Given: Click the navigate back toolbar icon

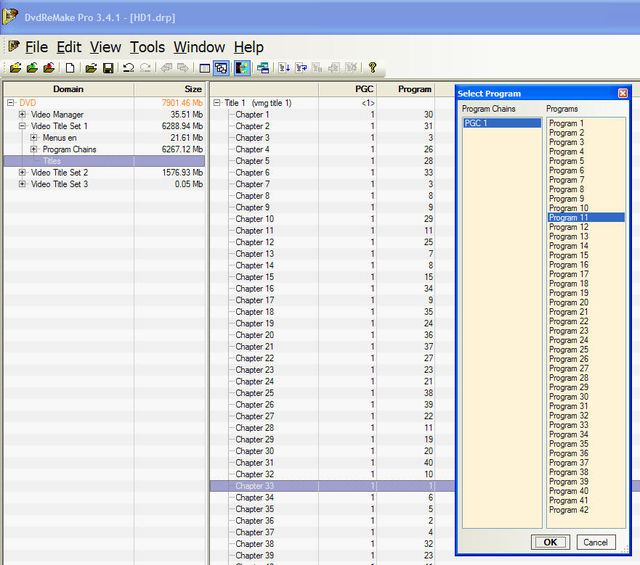Looking at the screenshot, I should pyautogui.click(x=166, y=68).
